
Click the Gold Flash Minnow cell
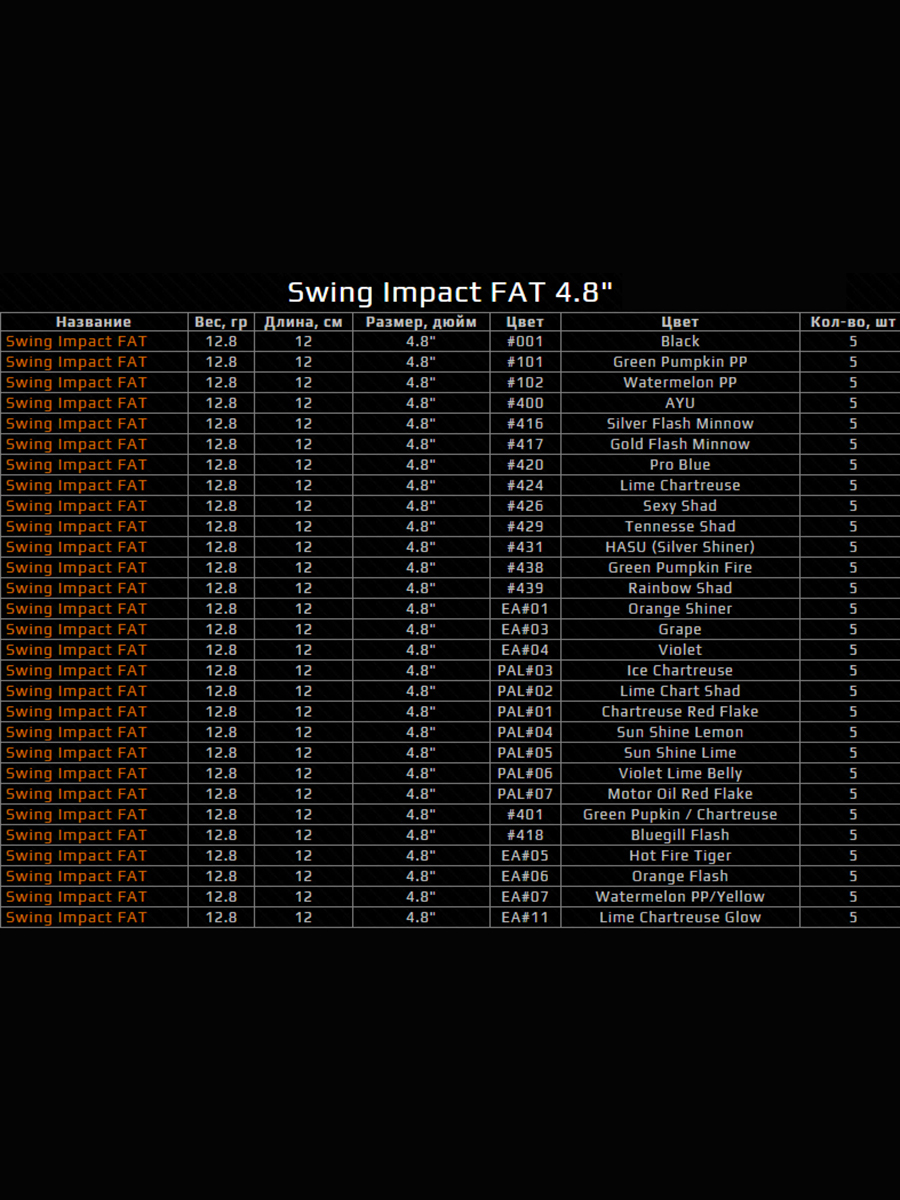pyautogui.click(x=680, y=444)
